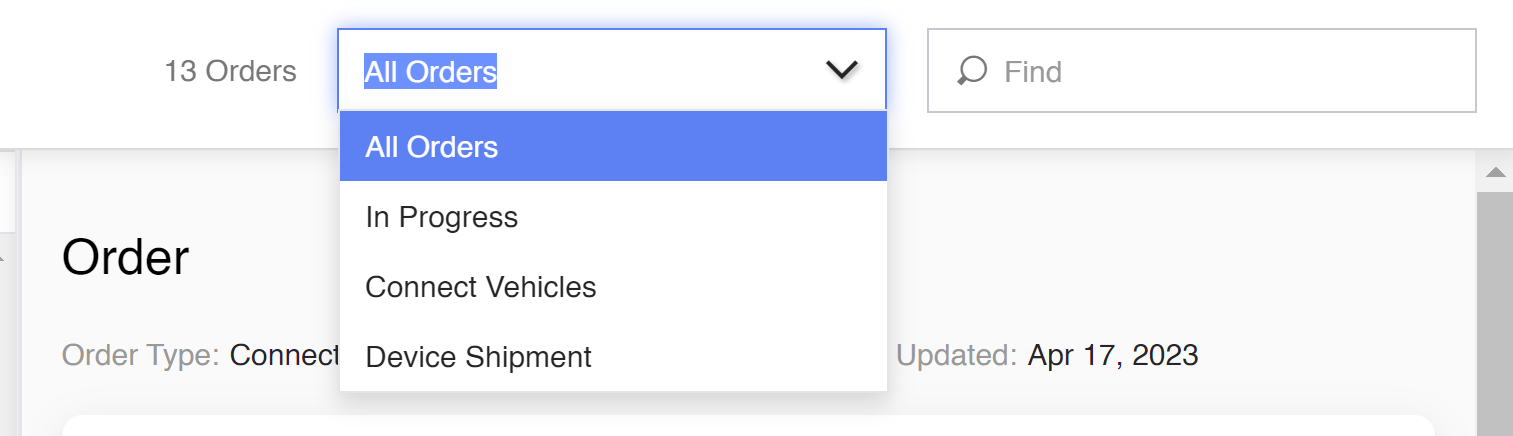Click the right scrollbar up arrow
This screenshot has width=1513, height=436.
[x=1496, y=173]
